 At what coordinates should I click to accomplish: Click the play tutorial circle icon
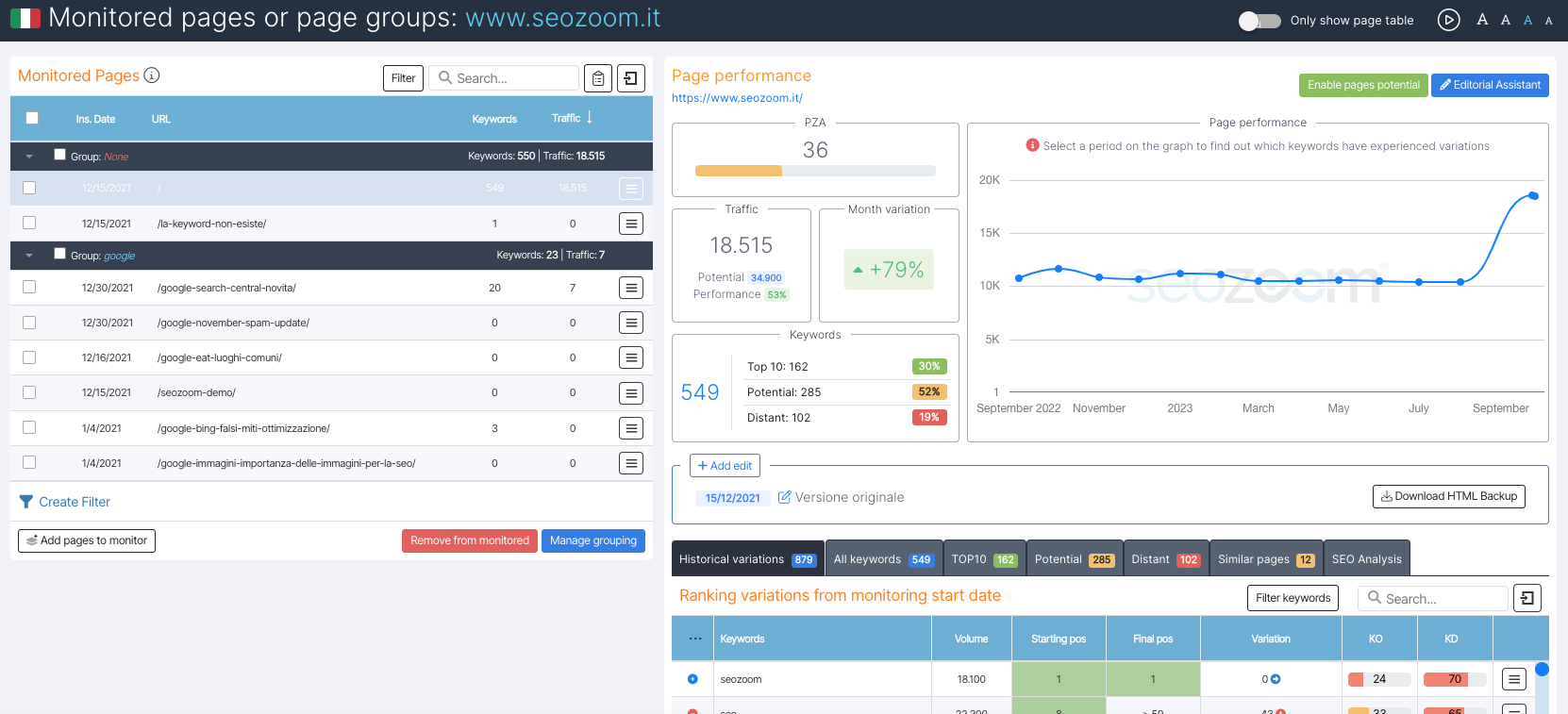[x=1448, y=20]
